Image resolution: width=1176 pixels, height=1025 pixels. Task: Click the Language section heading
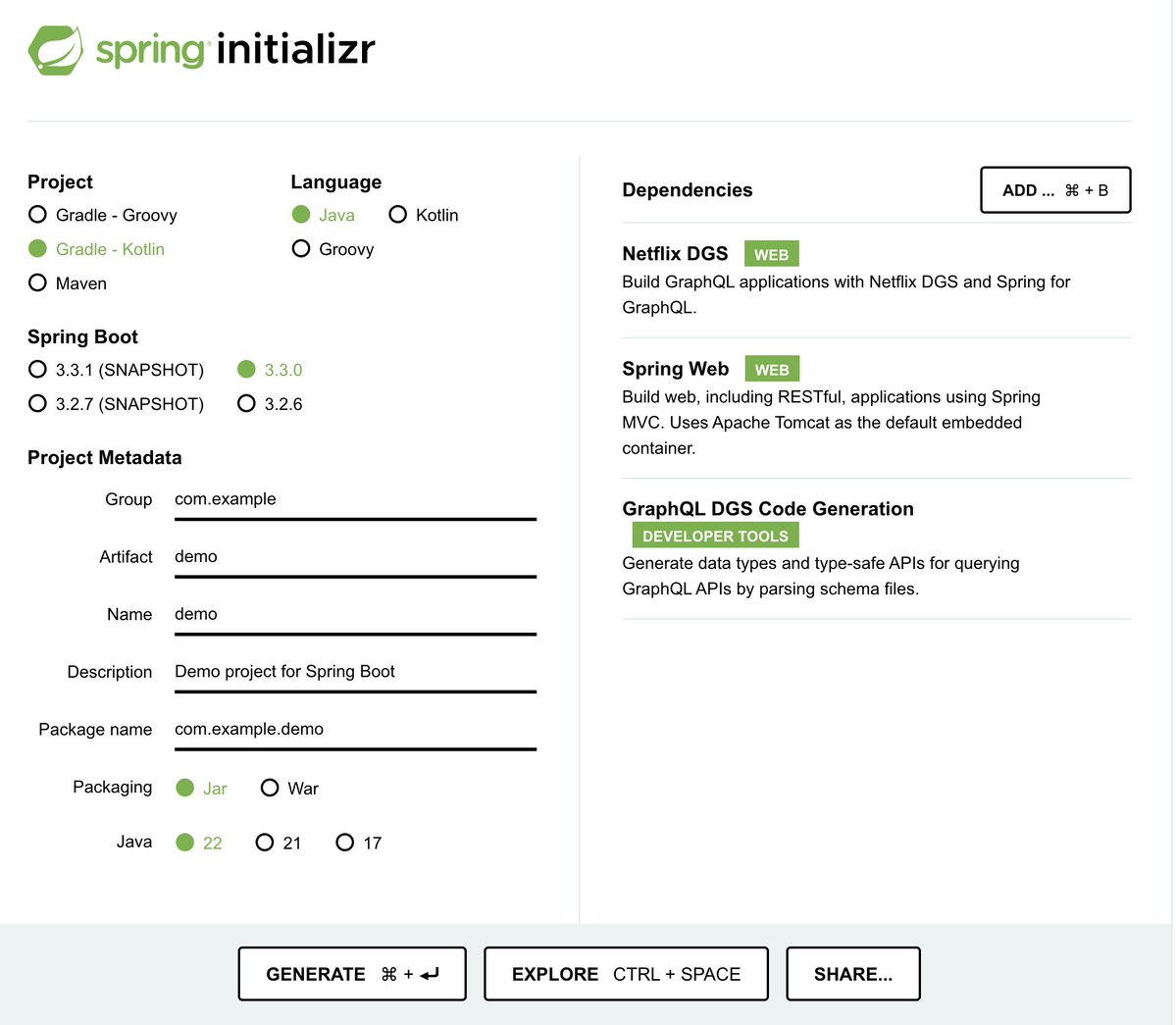click(x=336, y=182)
